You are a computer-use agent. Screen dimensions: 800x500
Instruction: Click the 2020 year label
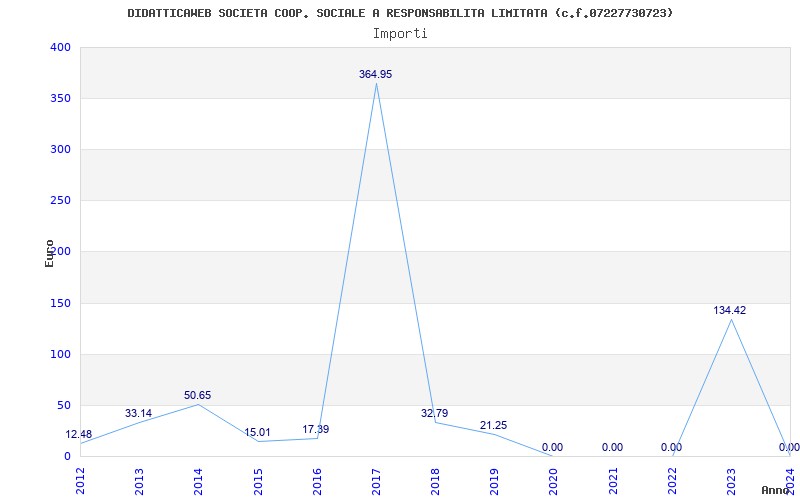pos(554,481)
